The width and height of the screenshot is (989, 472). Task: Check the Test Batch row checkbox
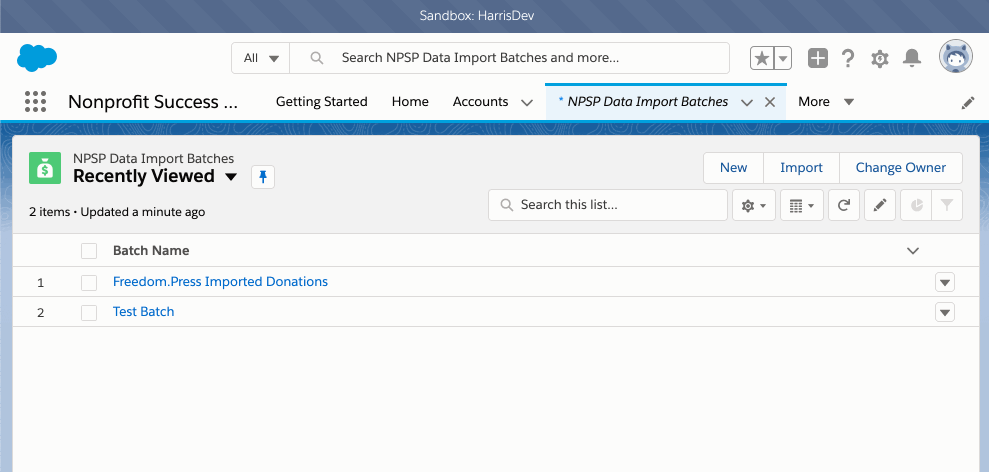coord(89,312)
